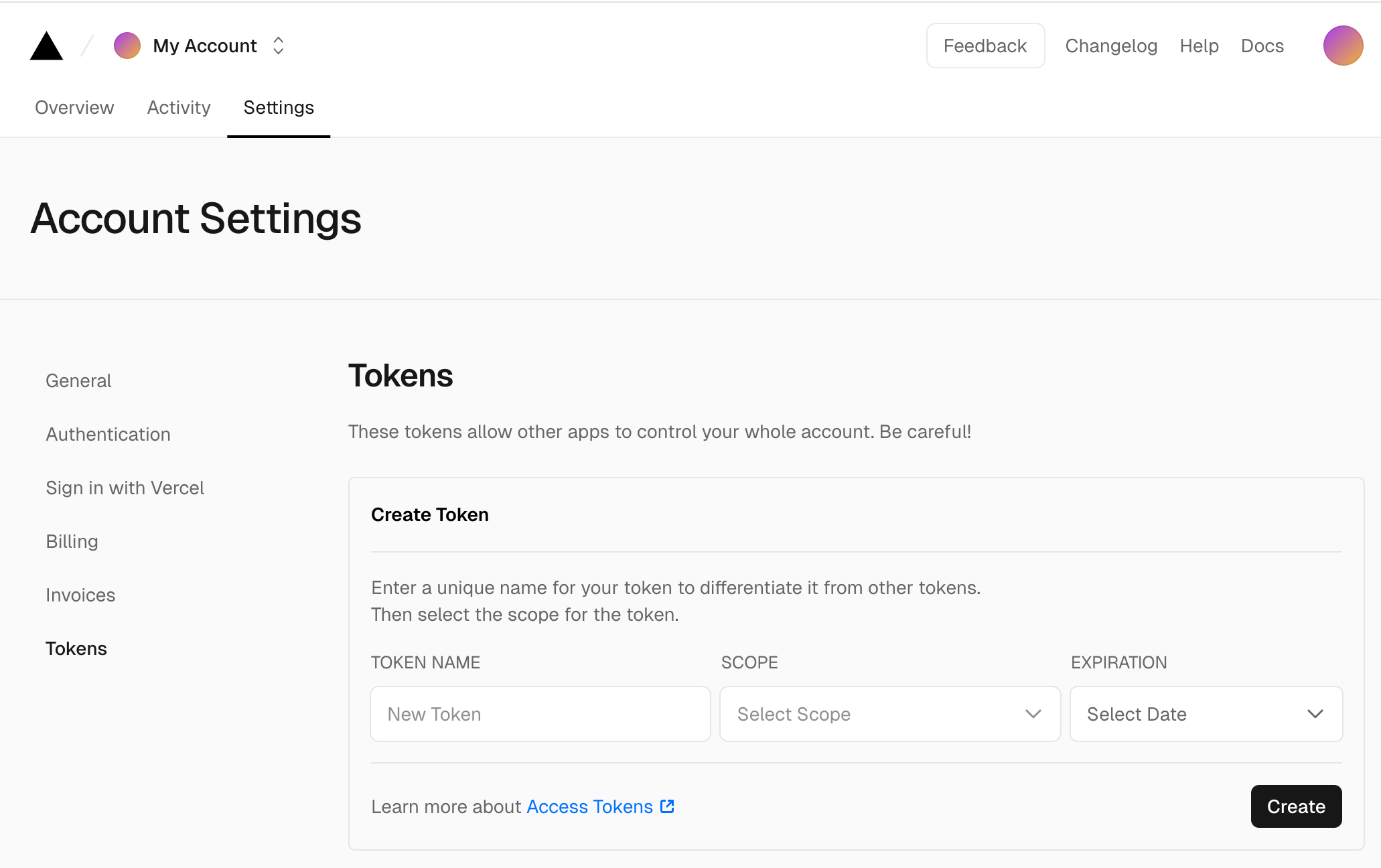Open the user profile avatar menu
This screenshot has width=1381, height=868.
click(x=1343, y=46)
